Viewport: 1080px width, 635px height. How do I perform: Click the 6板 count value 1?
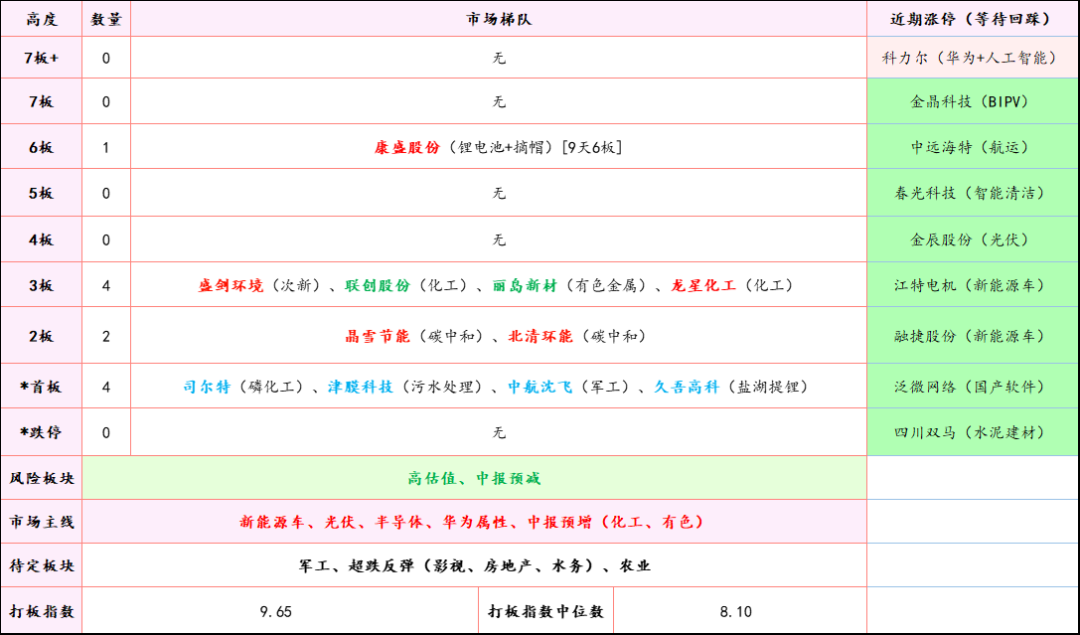106,147
